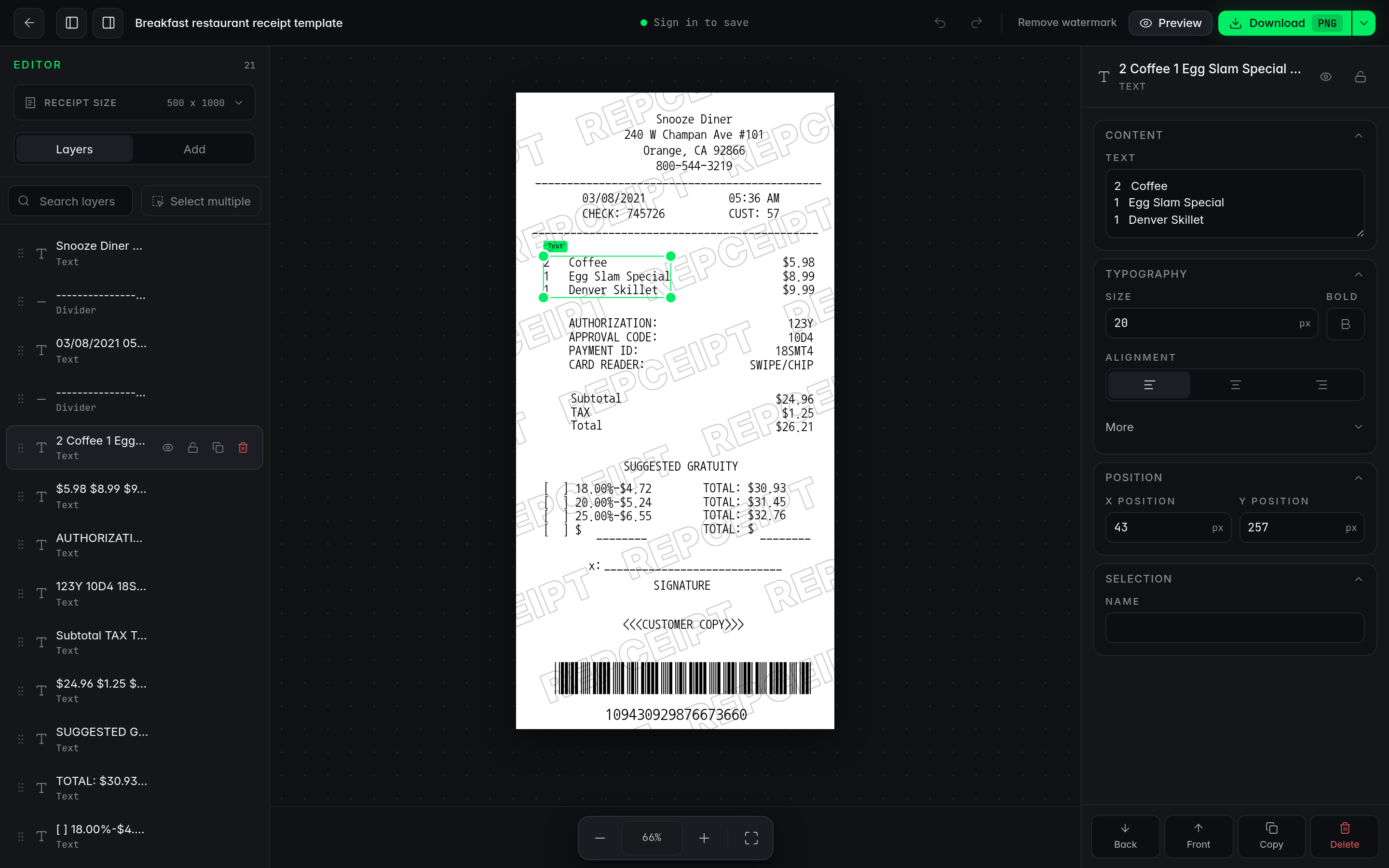Toggle bold text formatting

point(1346,324)
